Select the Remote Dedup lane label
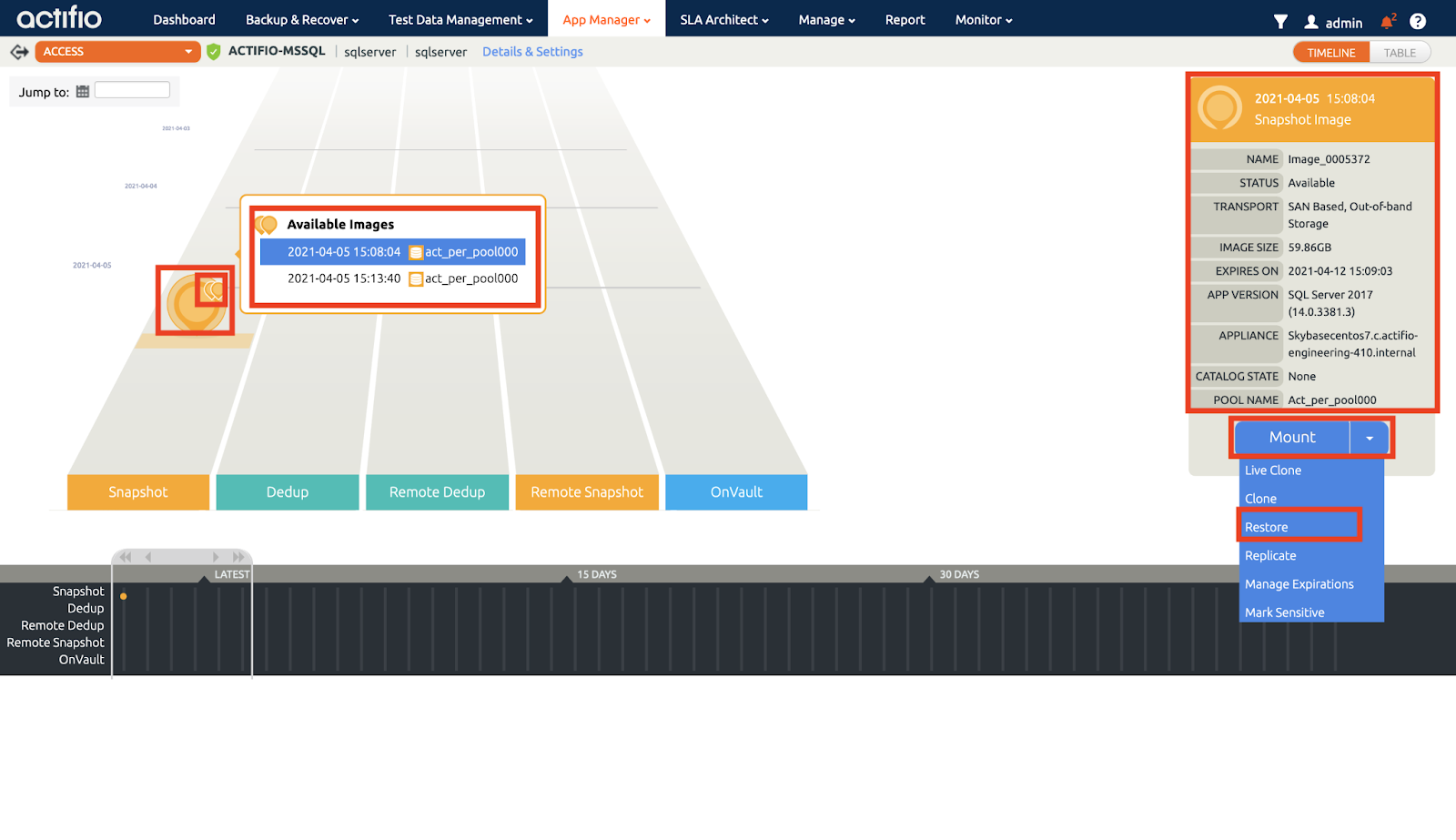The height and width of the screenshot is (840, 1456). tap(437, 492)
